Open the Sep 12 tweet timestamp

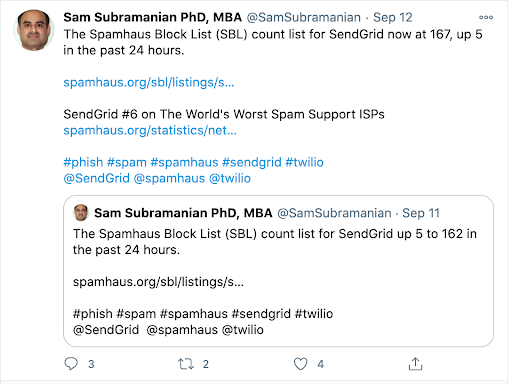coord(393,17)
